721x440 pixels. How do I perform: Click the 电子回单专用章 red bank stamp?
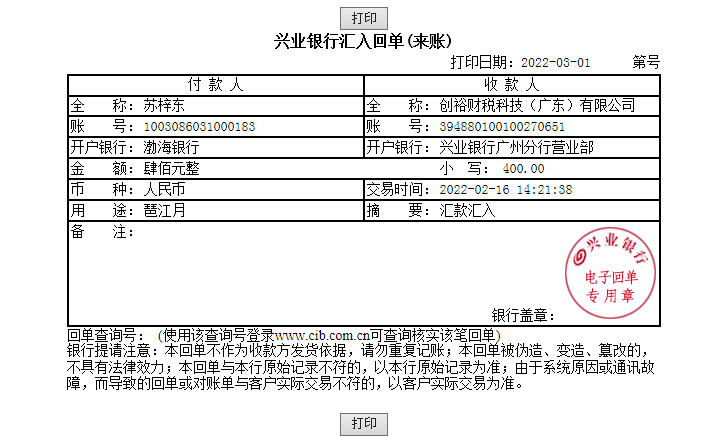[610, 273]
